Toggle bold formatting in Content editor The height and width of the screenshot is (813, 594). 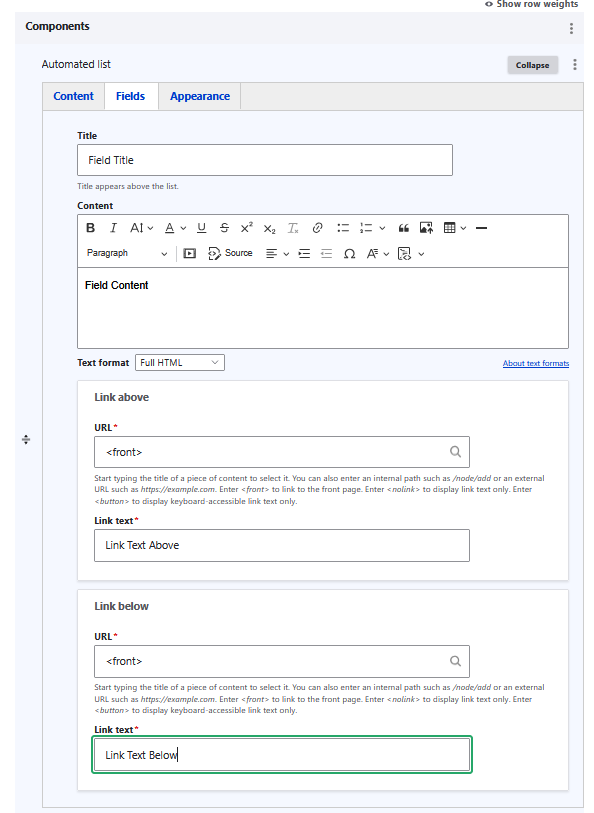pos(91,228)
